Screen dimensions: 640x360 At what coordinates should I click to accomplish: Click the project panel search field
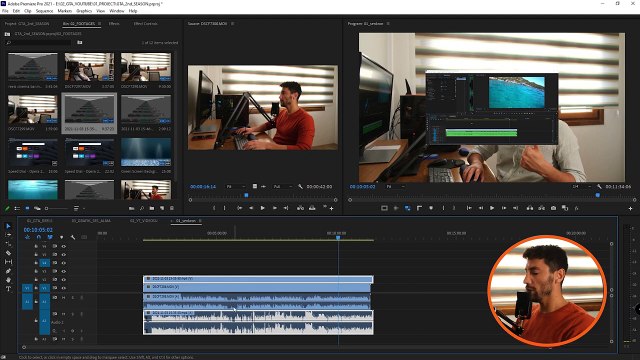coord(39,42)
